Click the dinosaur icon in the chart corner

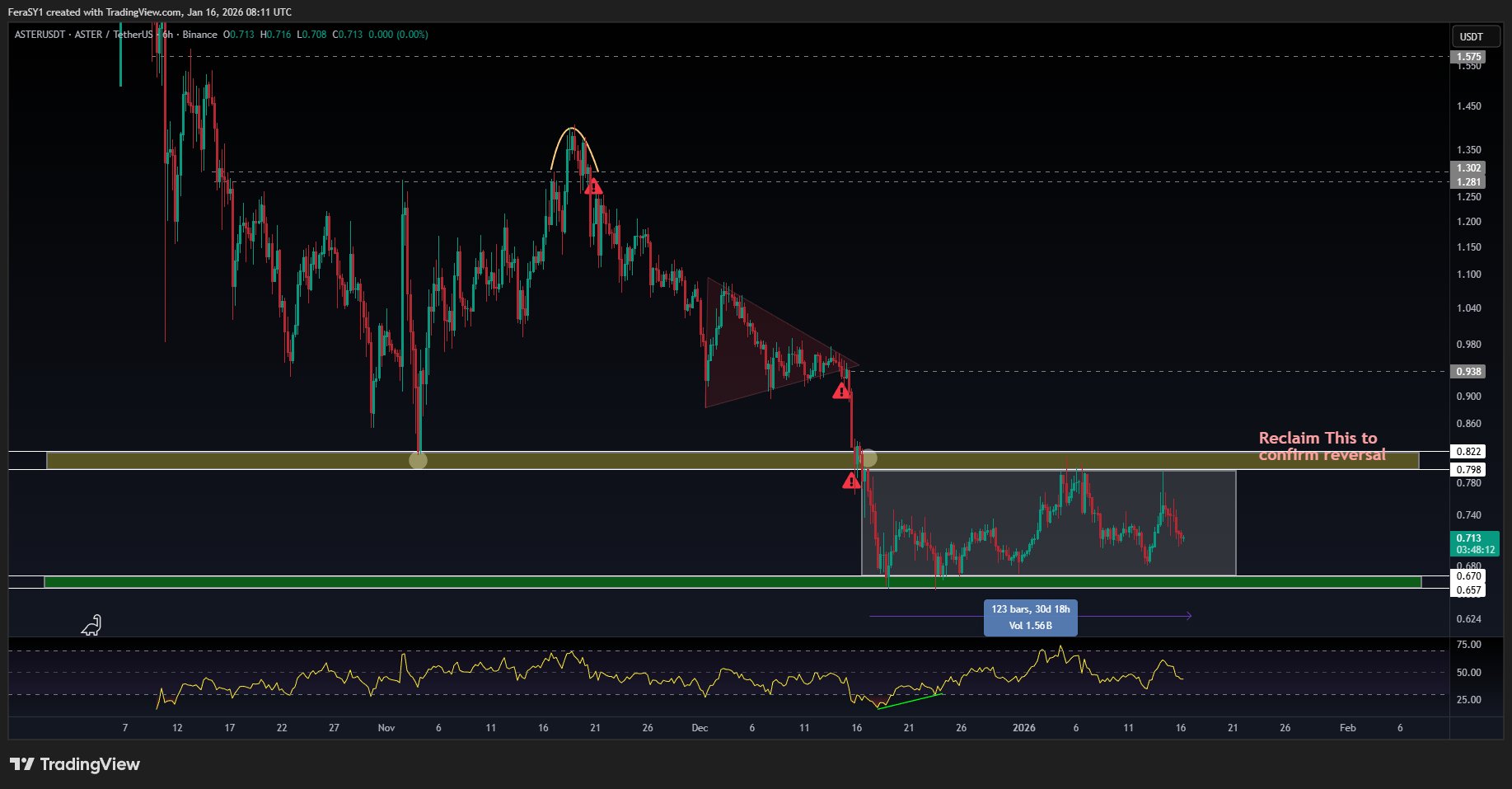pyautogui.click(x=91, y=626)
